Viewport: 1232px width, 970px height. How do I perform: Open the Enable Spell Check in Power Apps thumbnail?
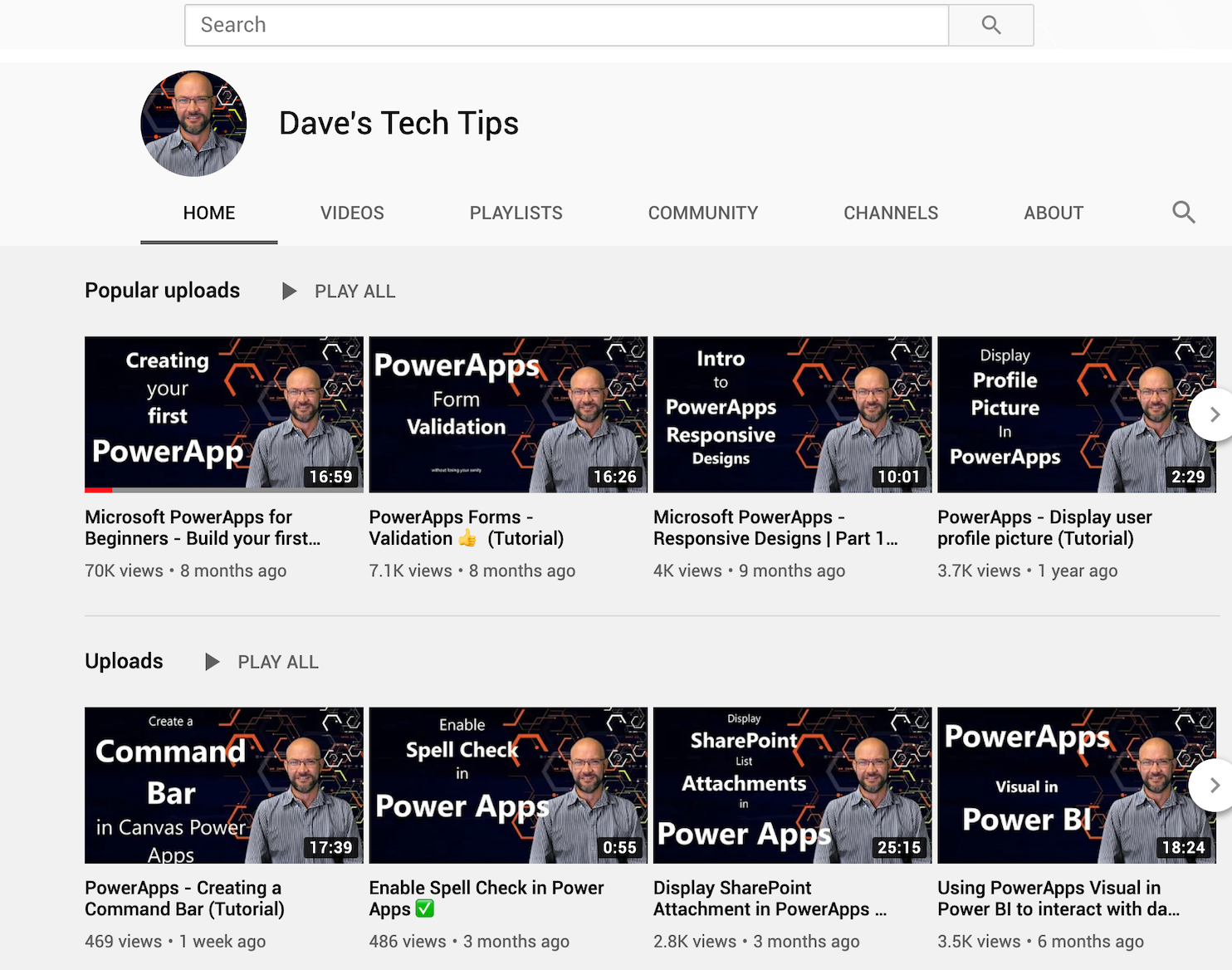508,785
